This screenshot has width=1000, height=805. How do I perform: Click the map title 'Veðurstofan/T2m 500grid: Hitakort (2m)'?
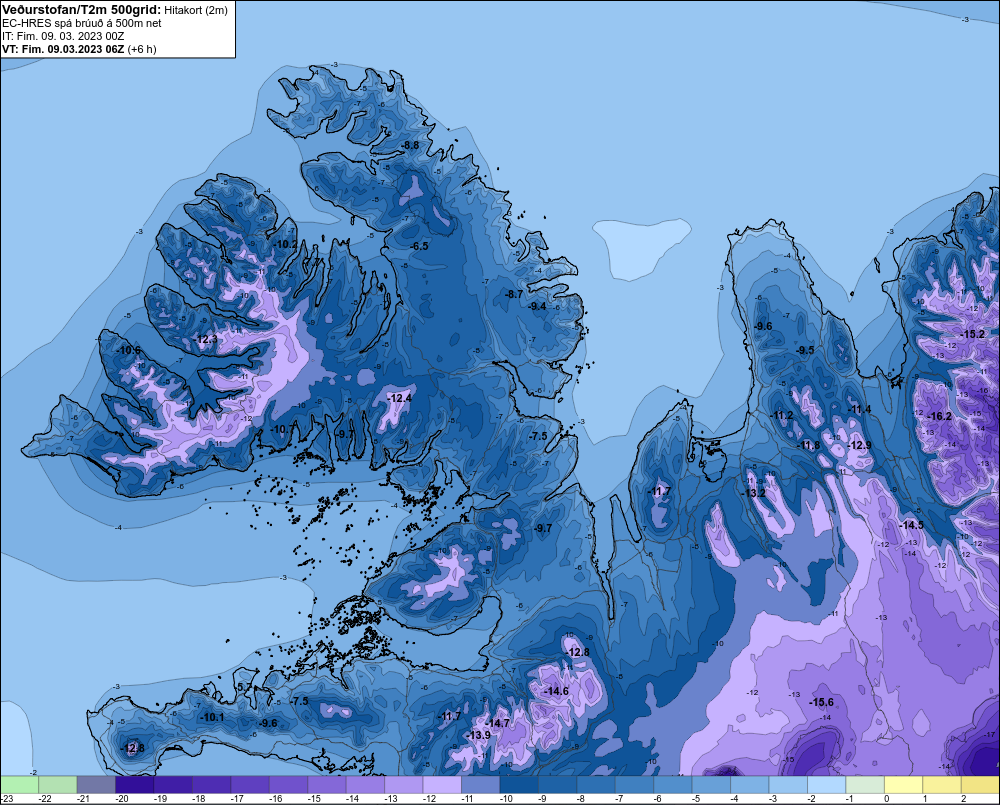click(x=115, y=10)
